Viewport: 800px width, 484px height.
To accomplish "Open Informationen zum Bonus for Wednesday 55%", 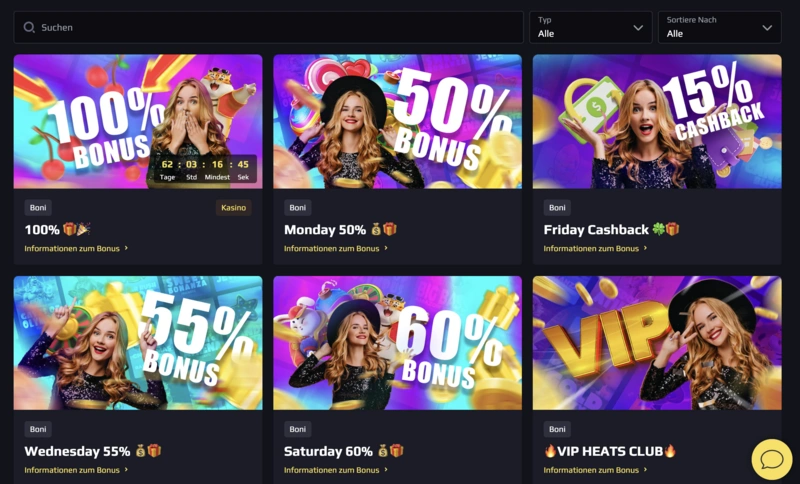I will [x=72, y=470].
